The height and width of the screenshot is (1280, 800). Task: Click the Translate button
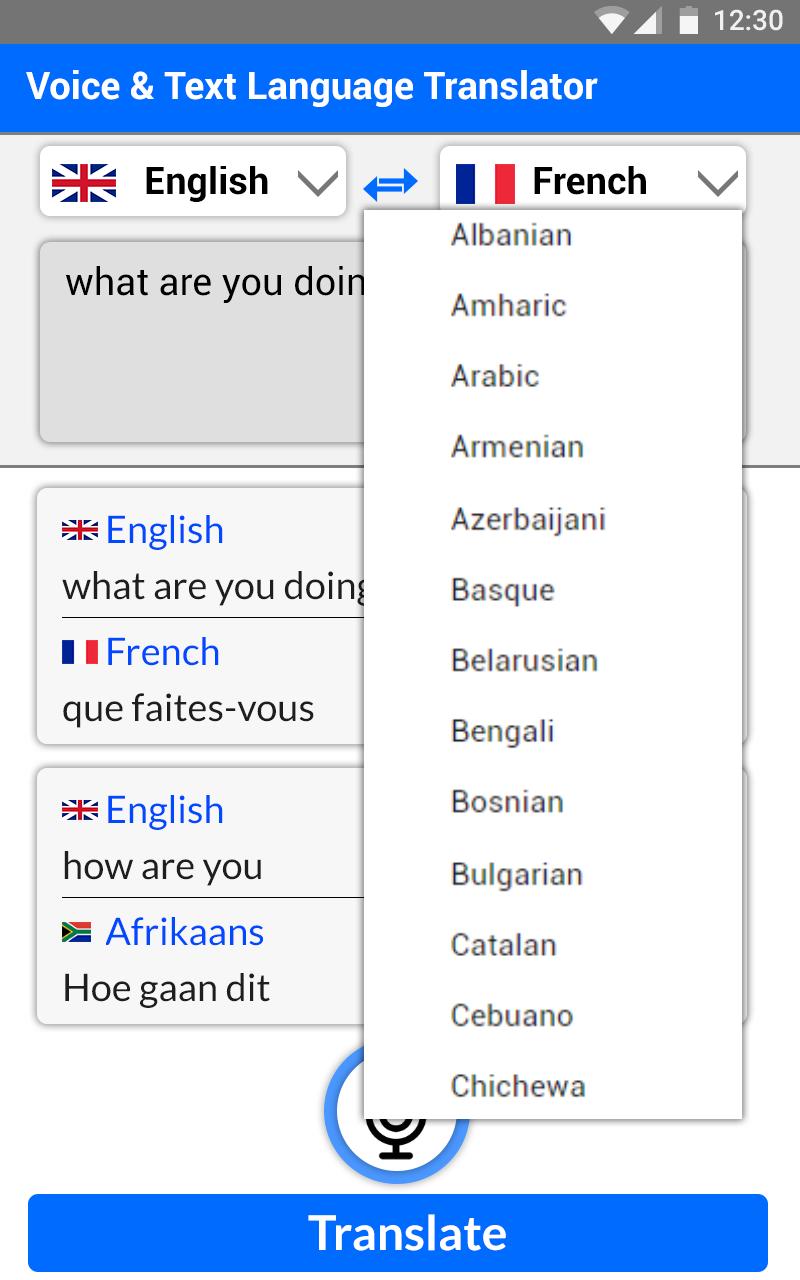398,1232
